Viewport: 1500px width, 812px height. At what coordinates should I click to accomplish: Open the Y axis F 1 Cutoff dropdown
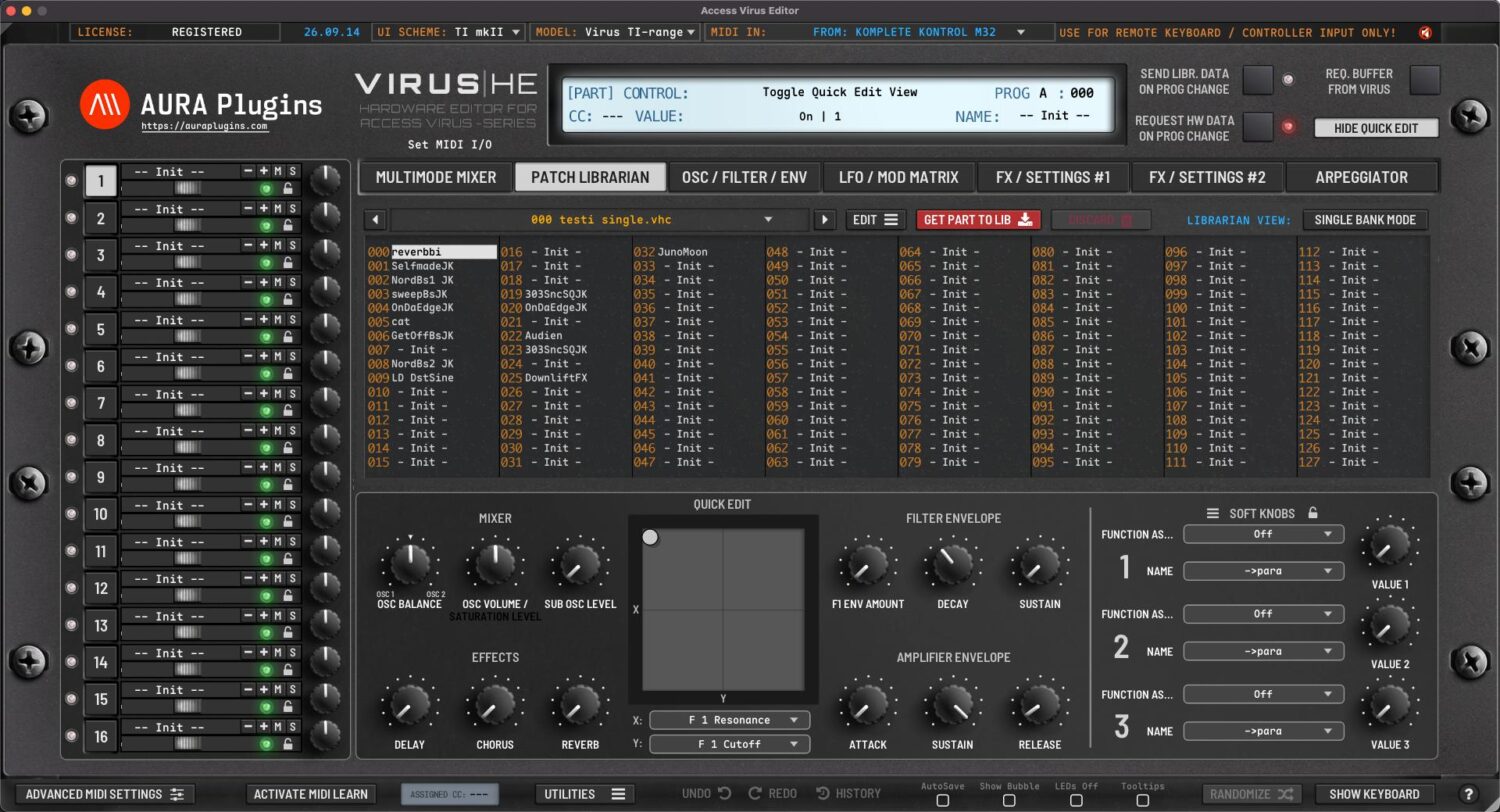(x=729, y=744)
